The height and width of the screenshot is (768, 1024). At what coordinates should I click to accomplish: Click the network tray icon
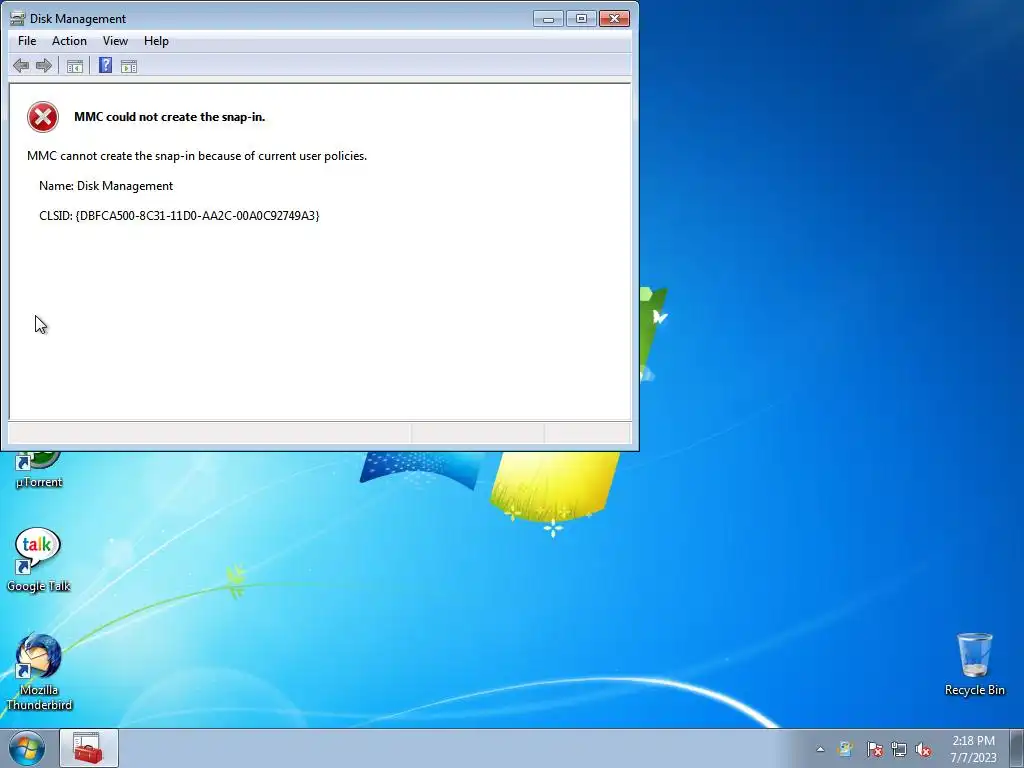(x=899, y=749)
